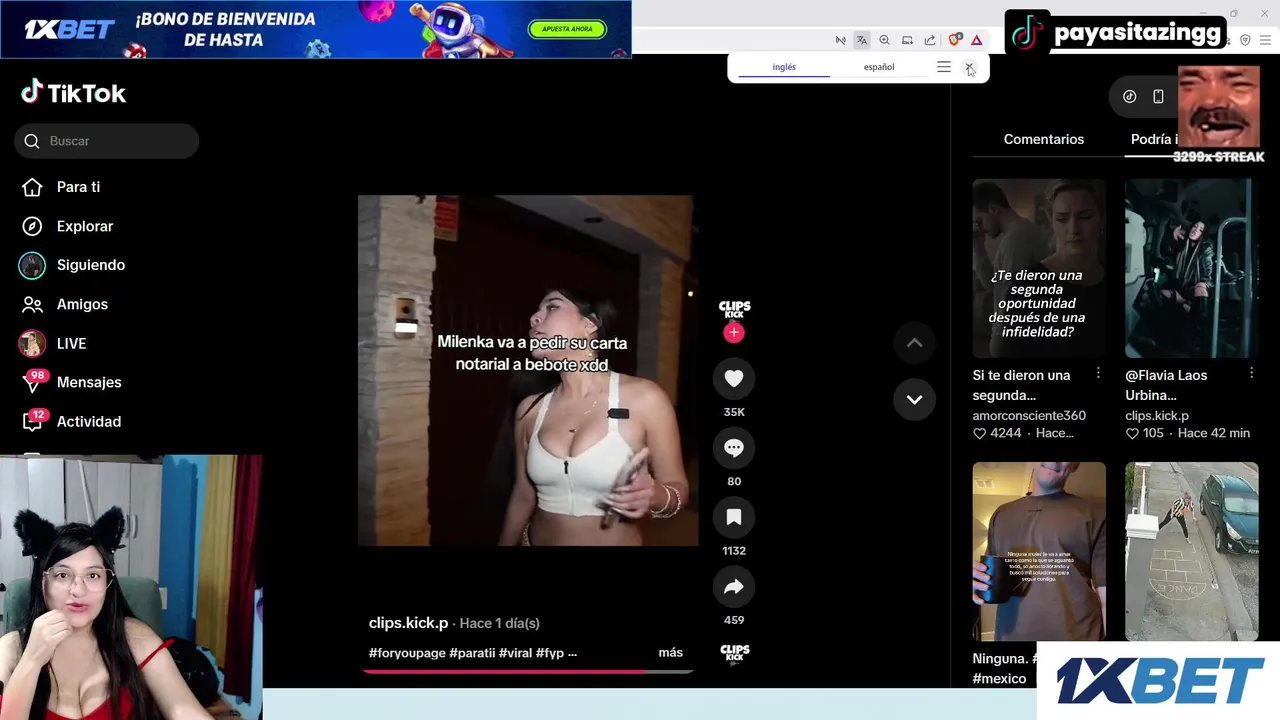Click the #viral hashtag
This screenshot has width=1280, height=720.
point(515,653)
